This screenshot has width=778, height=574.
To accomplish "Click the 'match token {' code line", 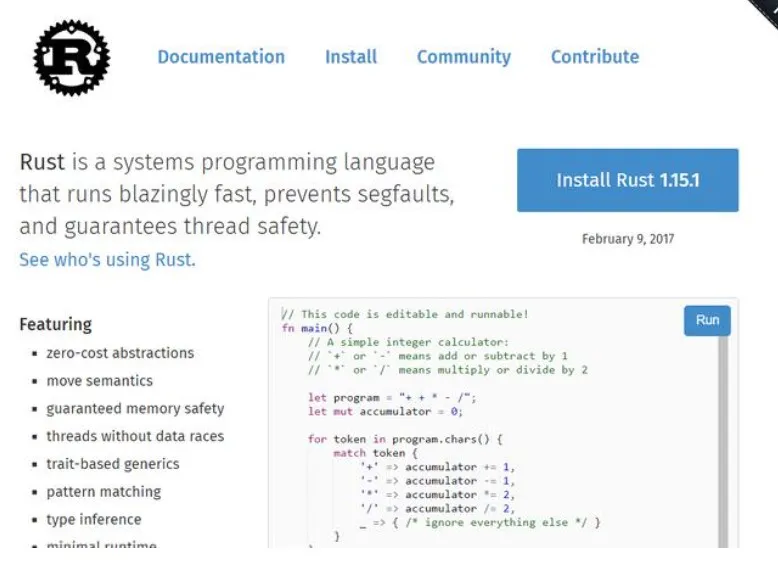I will click(376, 453).
